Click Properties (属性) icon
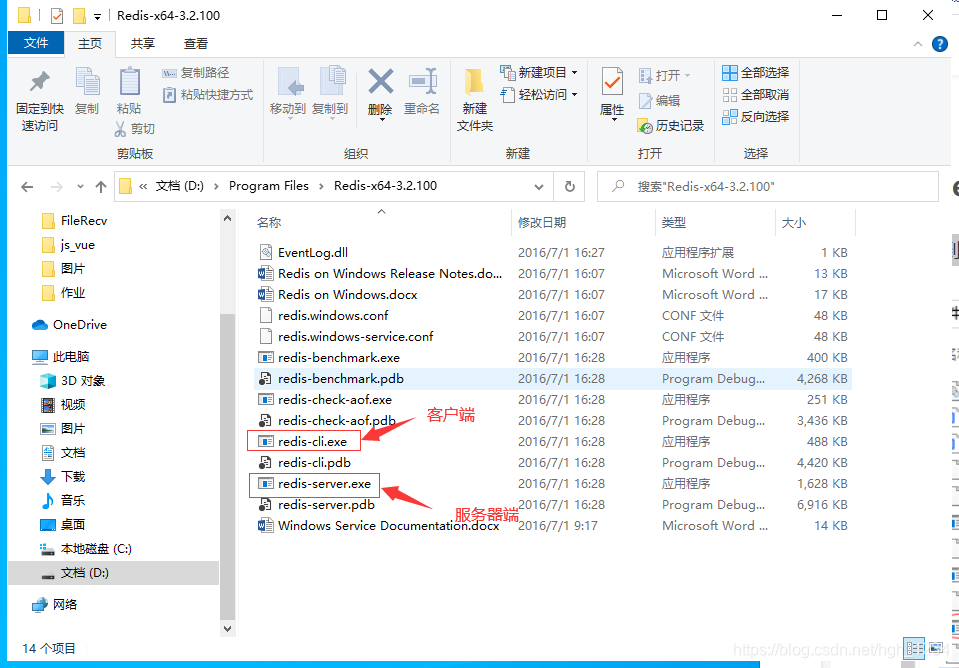 pos(612,82)
